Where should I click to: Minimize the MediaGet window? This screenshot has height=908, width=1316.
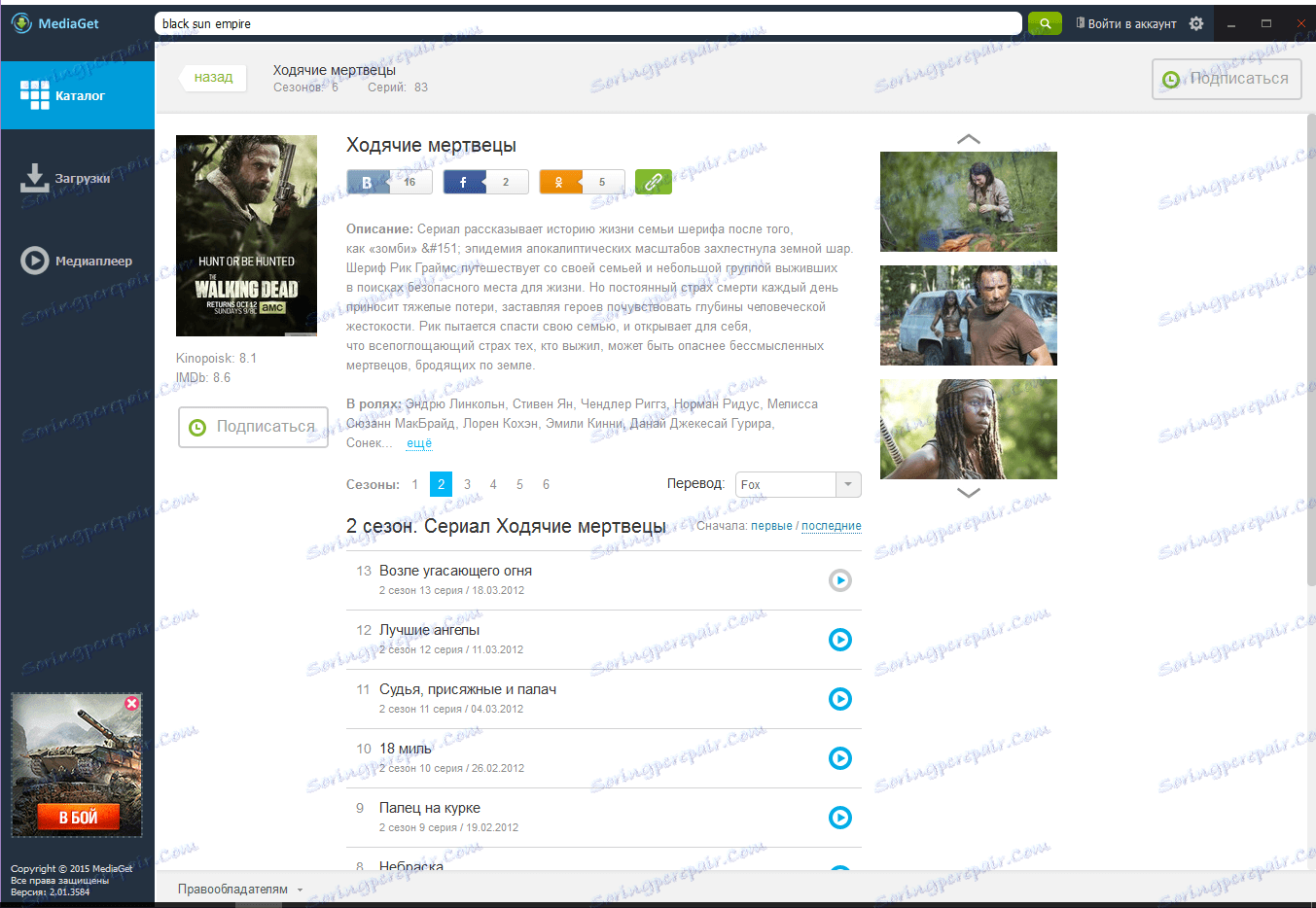coord(1231,23)
